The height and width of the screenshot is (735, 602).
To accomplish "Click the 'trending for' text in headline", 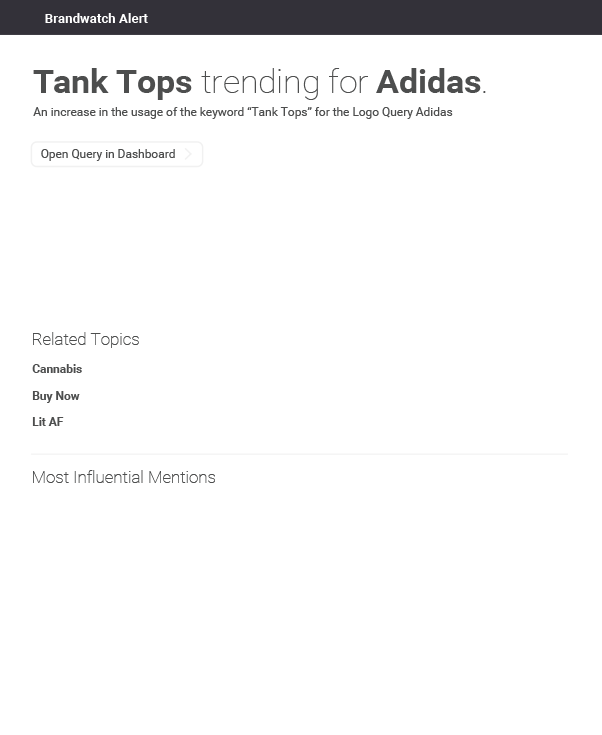I will (x=285, y=82).
